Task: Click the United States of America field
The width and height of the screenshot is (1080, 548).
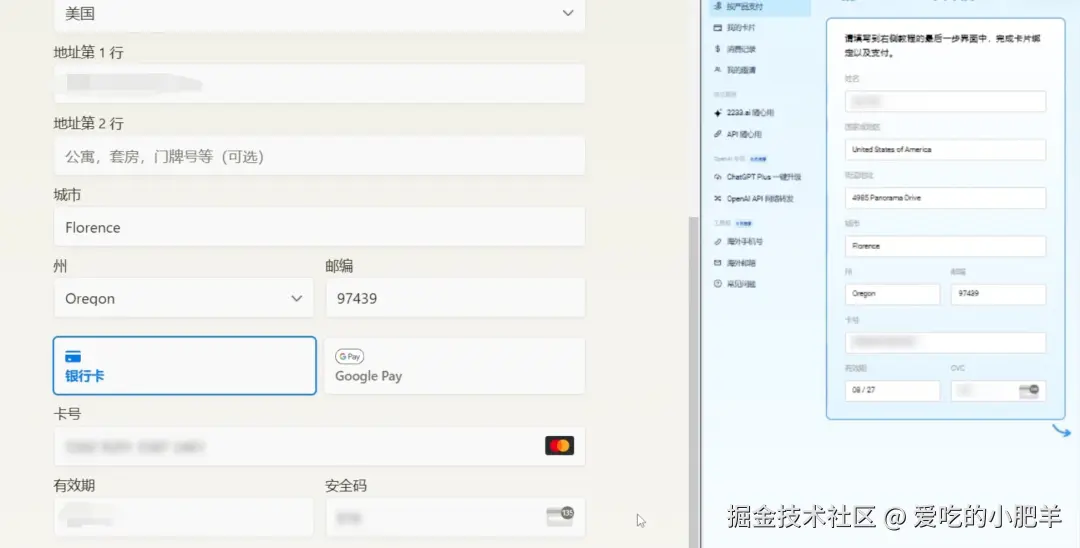Action: (x=945, y=149)
